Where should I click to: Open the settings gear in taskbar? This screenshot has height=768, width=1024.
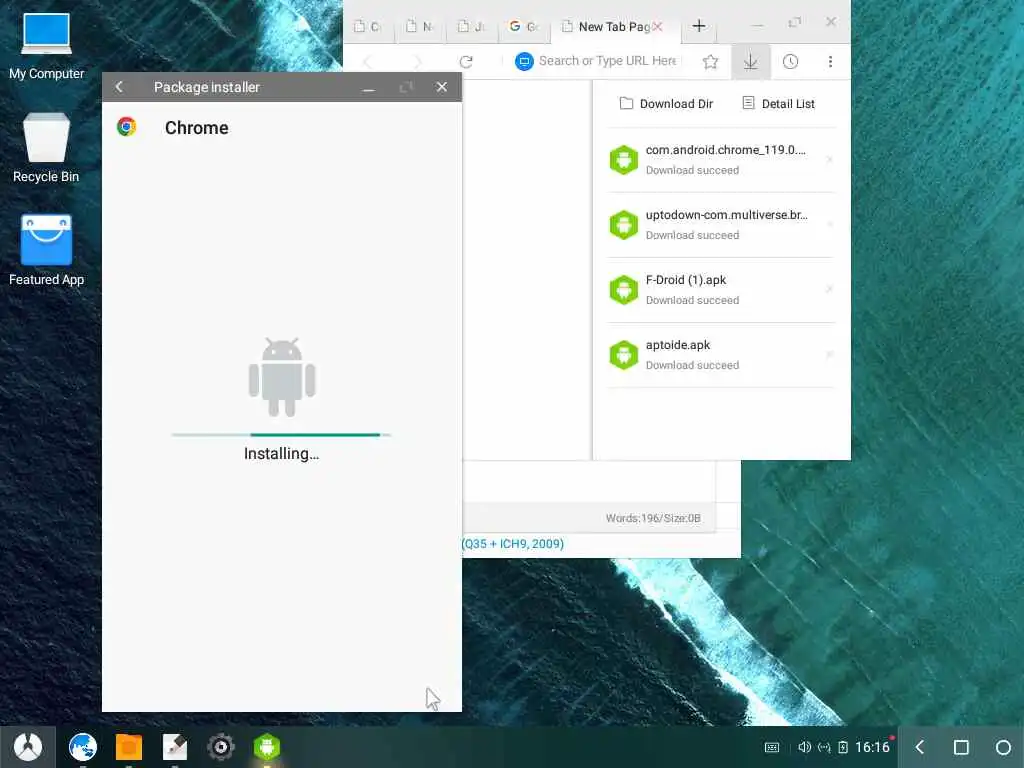[221, 746]
